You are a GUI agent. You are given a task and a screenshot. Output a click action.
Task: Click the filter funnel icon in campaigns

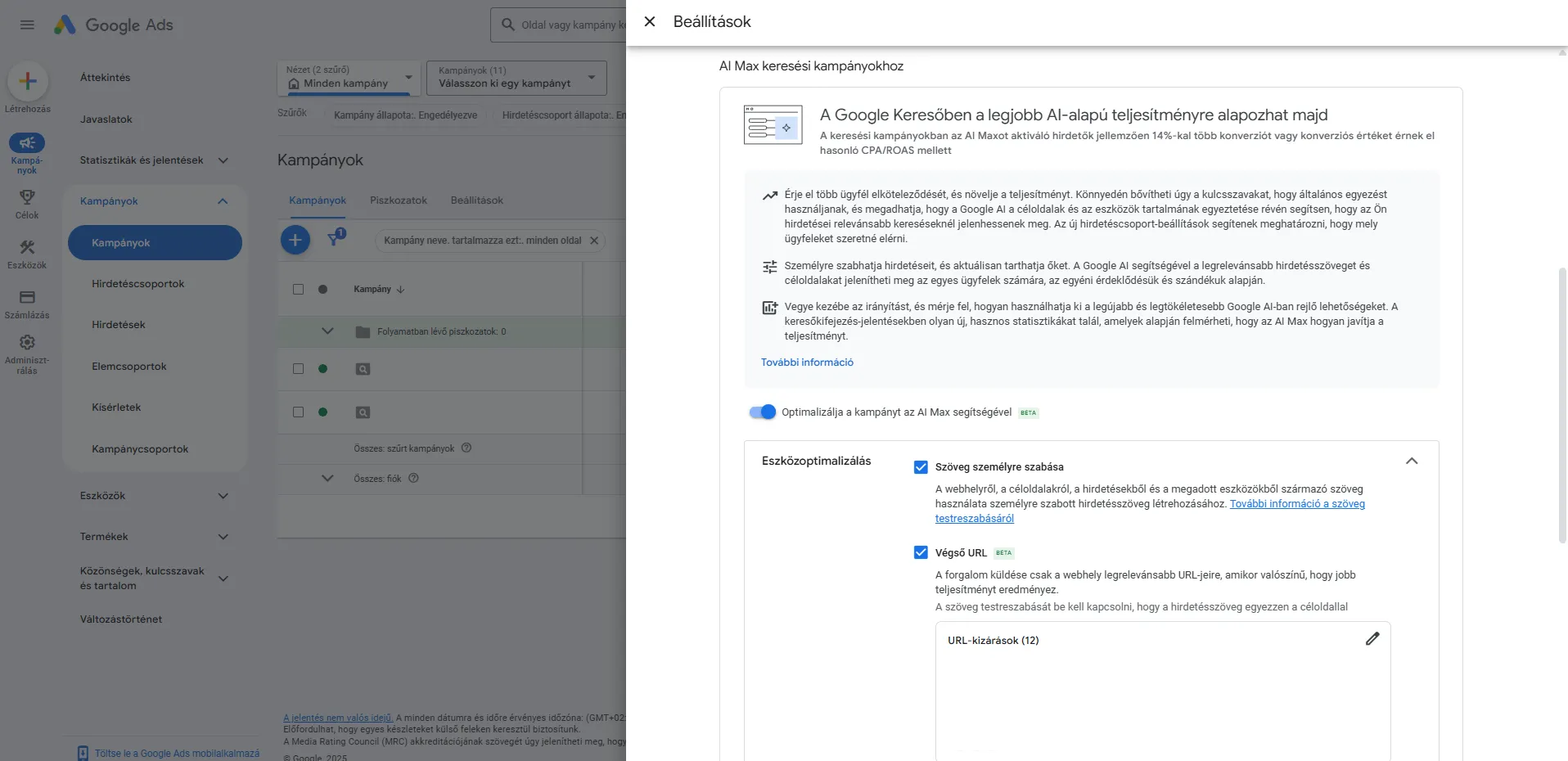(334, 239)
